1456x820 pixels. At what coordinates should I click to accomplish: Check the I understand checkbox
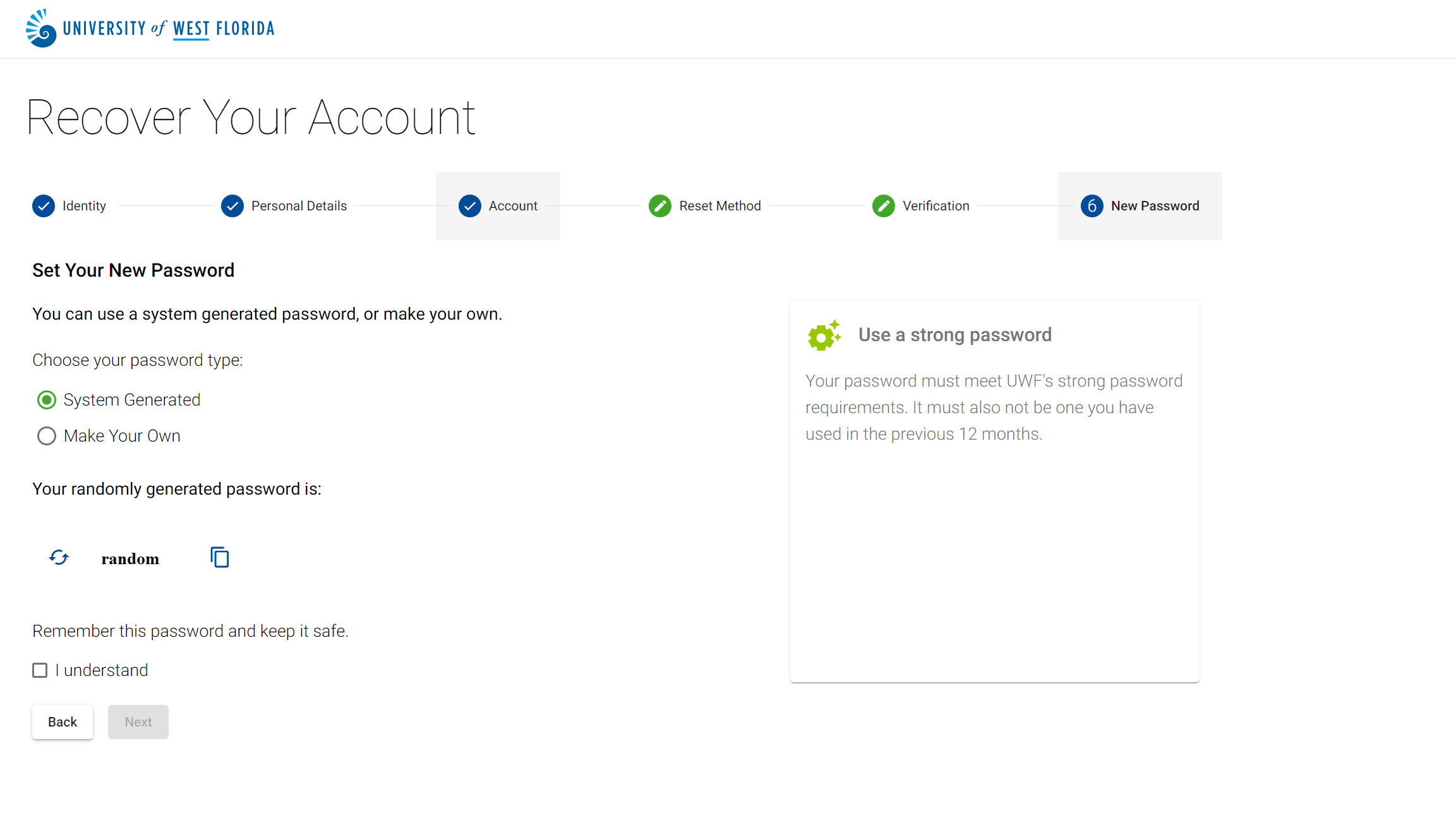(40, 670)
